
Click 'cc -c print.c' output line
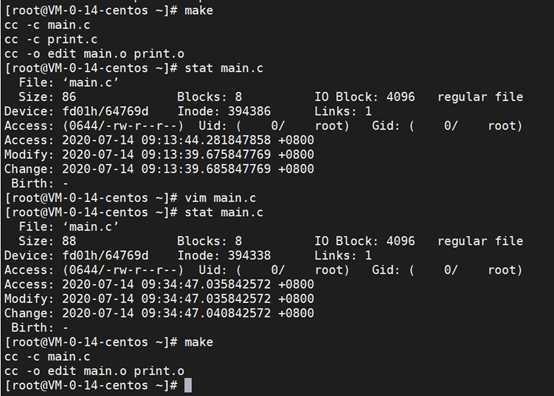tap(51, 39)
